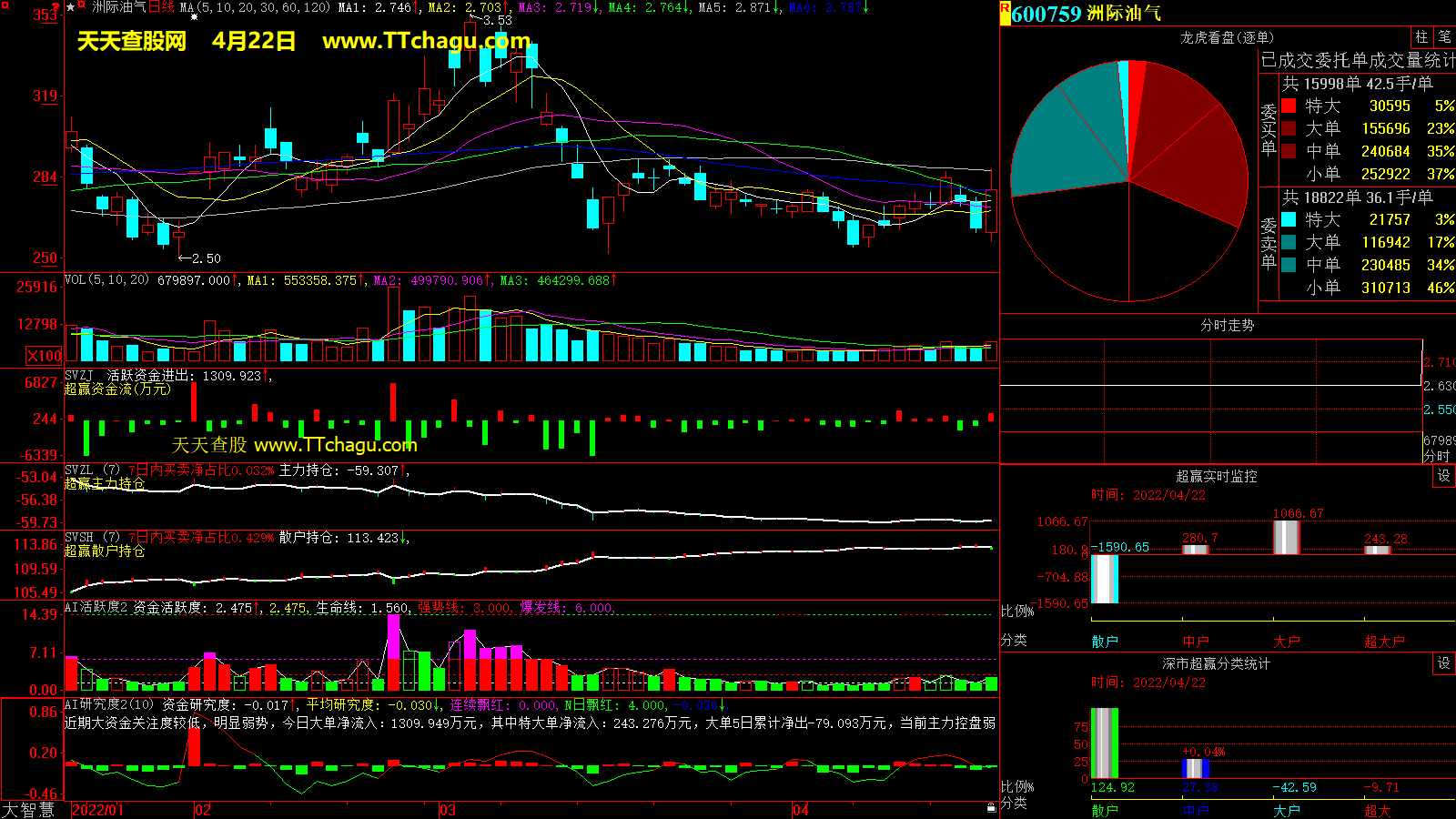Switch order view to 笔 tick mode
Screen dimensions: 1456x819
coord(1444,37)
